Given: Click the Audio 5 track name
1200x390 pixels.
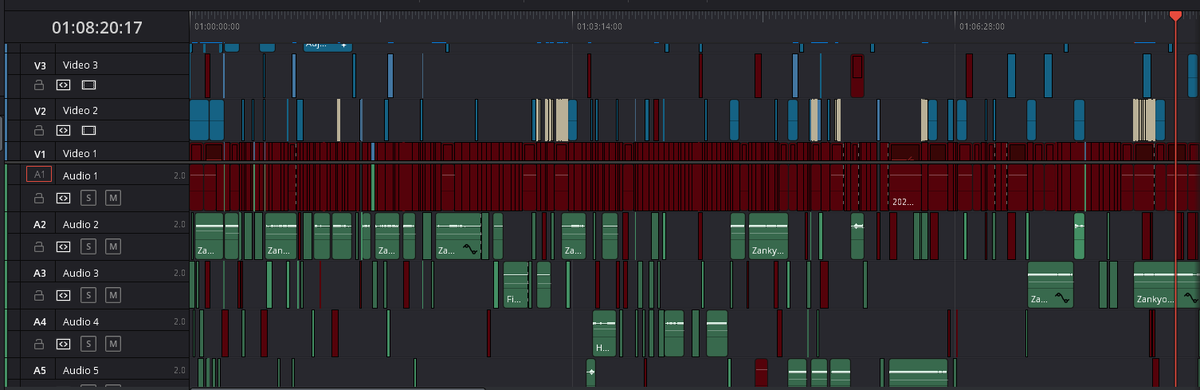Looking at the screenshot, I should [x=81, y=371].
